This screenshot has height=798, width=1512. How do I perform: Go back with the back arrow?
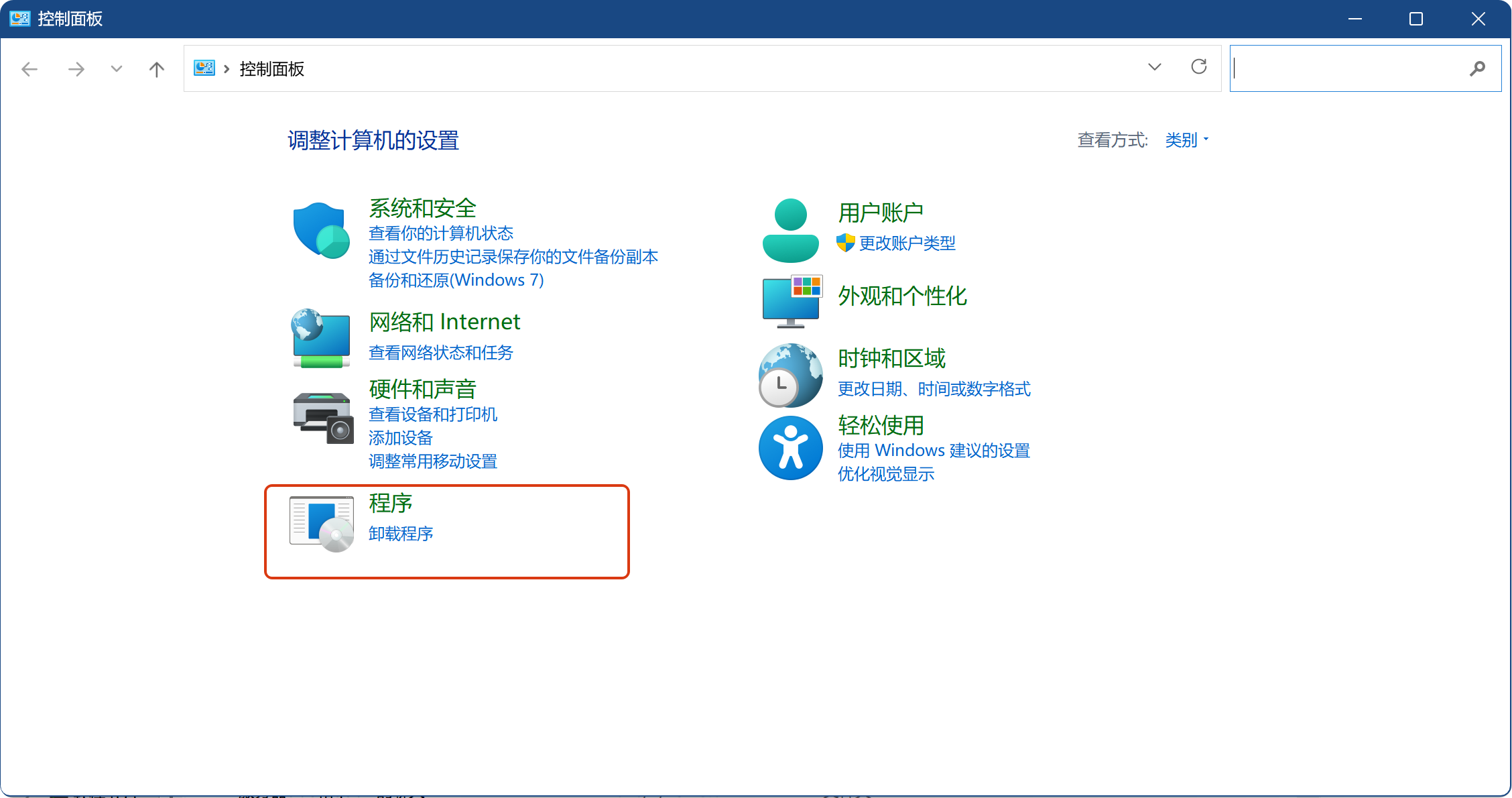pyautogui.click(x=29, y=68)
